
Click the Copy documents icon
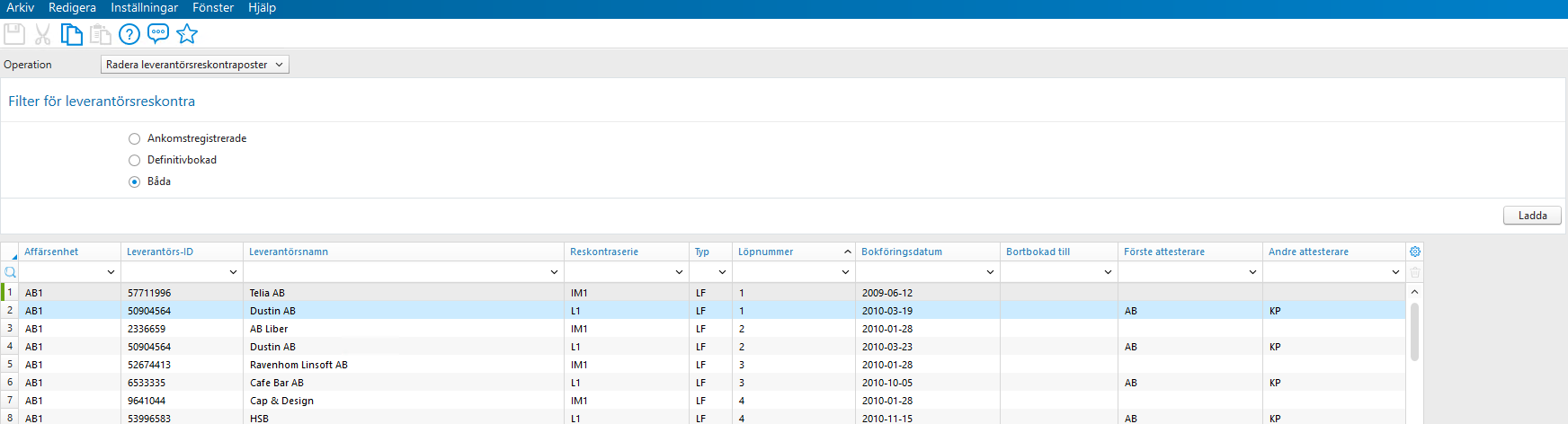[72, 34]
